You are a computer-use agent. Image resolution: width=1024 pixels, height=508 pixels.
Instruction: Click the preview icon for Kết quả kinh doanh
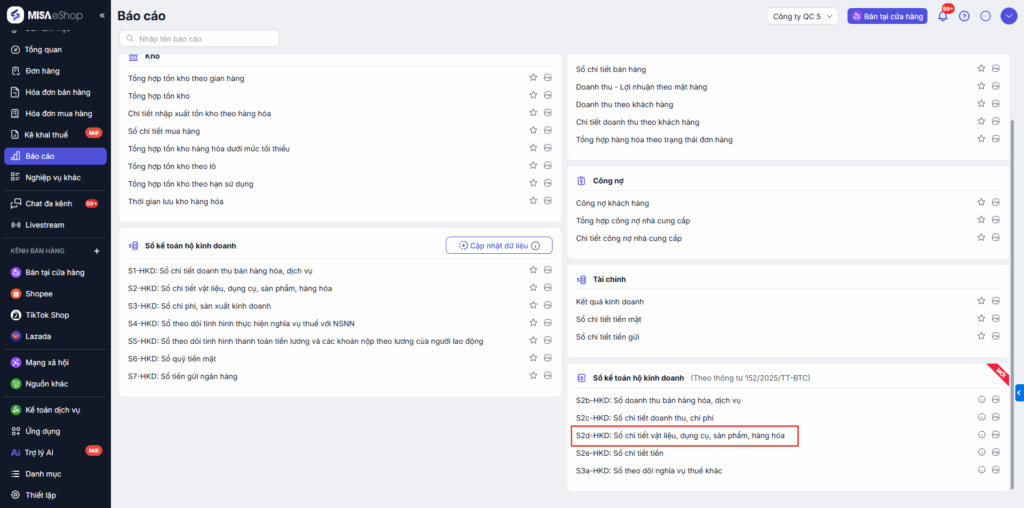click(x=995, y=301)
